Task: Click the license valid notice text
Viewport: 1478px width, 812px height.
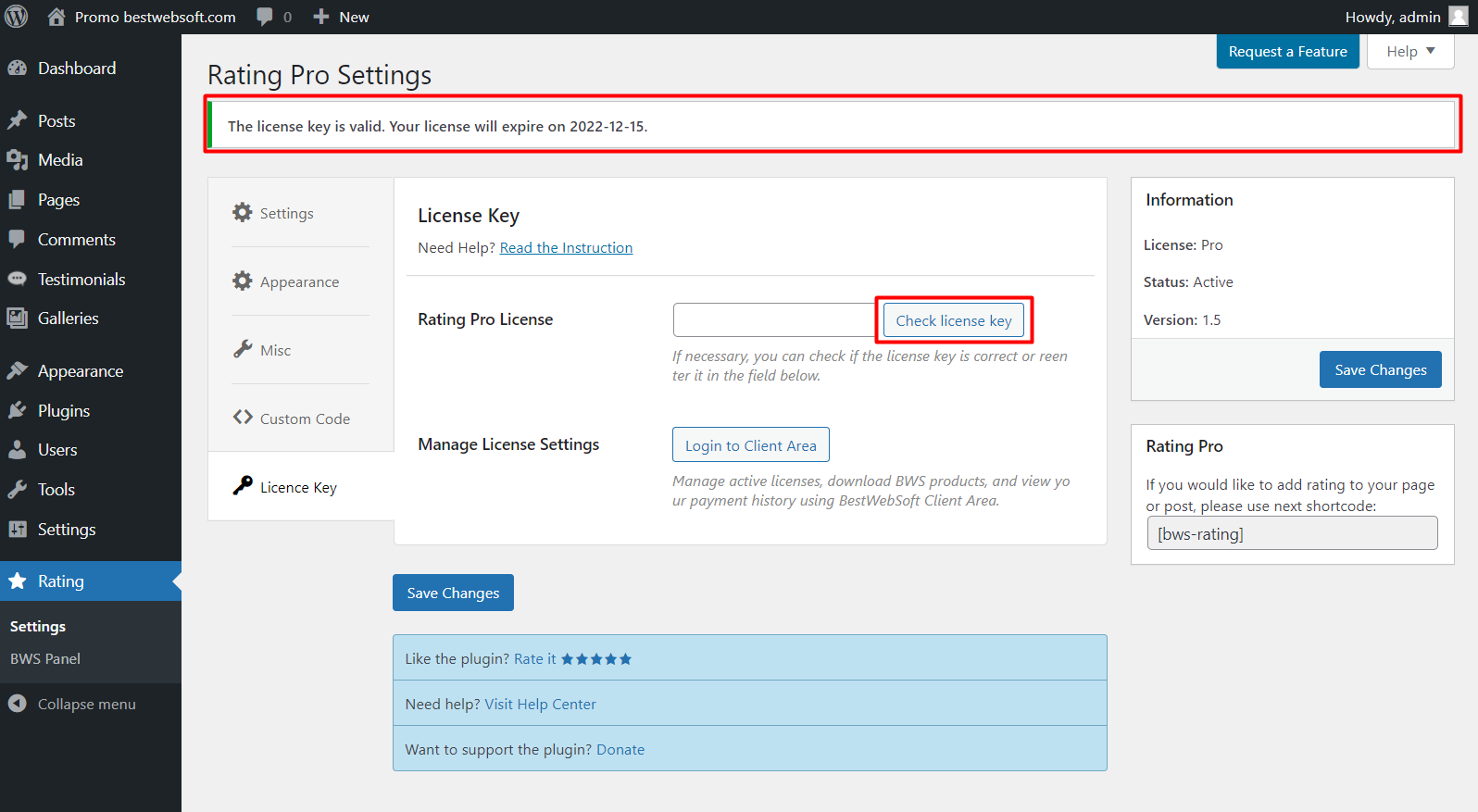Action: point(437,126)
